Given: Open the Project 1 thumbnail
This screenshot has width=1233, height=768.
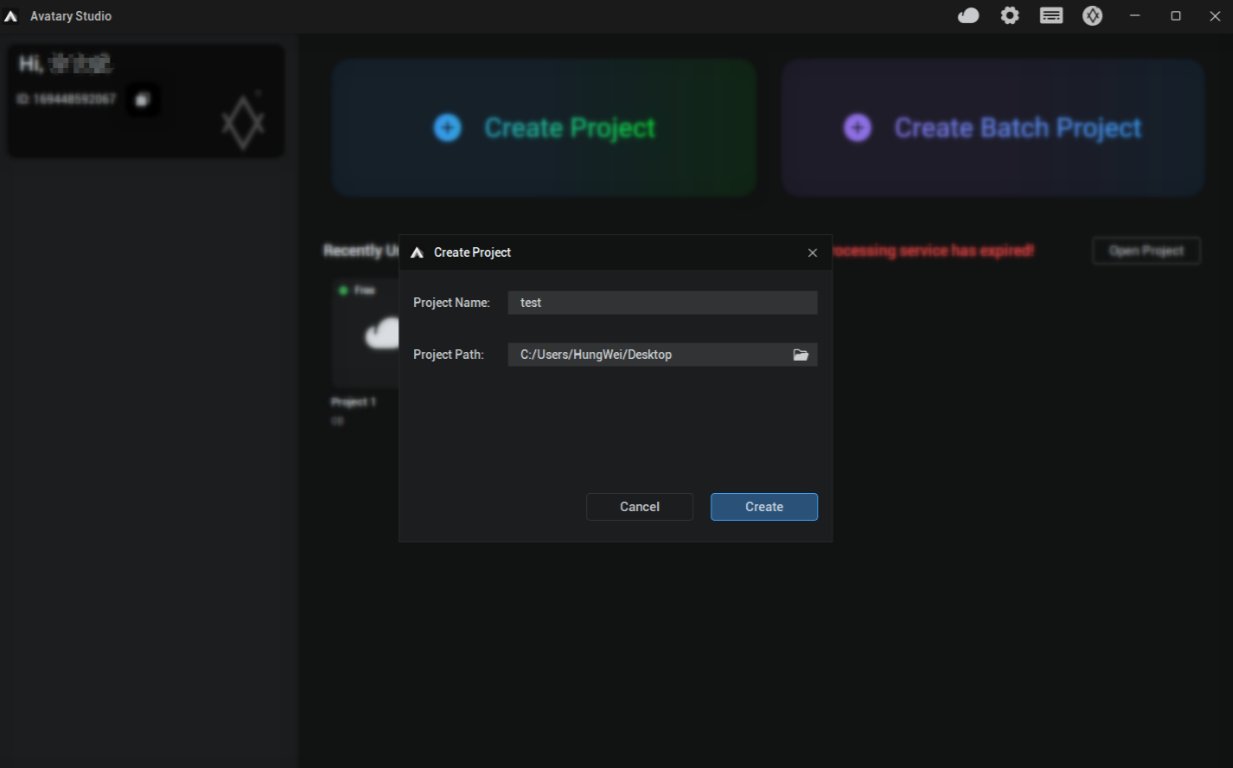Looking at the screenshot, I should (x=365, y=335).
